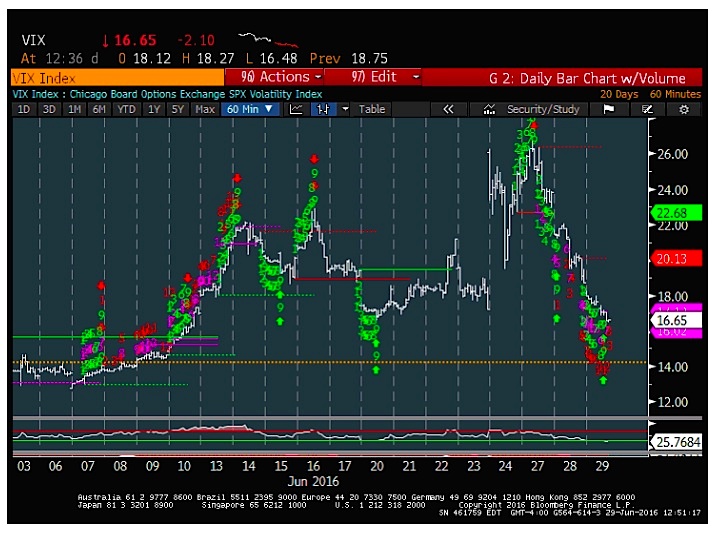
Task: Open chart settings gear icon
Action: click(x=684, y=109)
